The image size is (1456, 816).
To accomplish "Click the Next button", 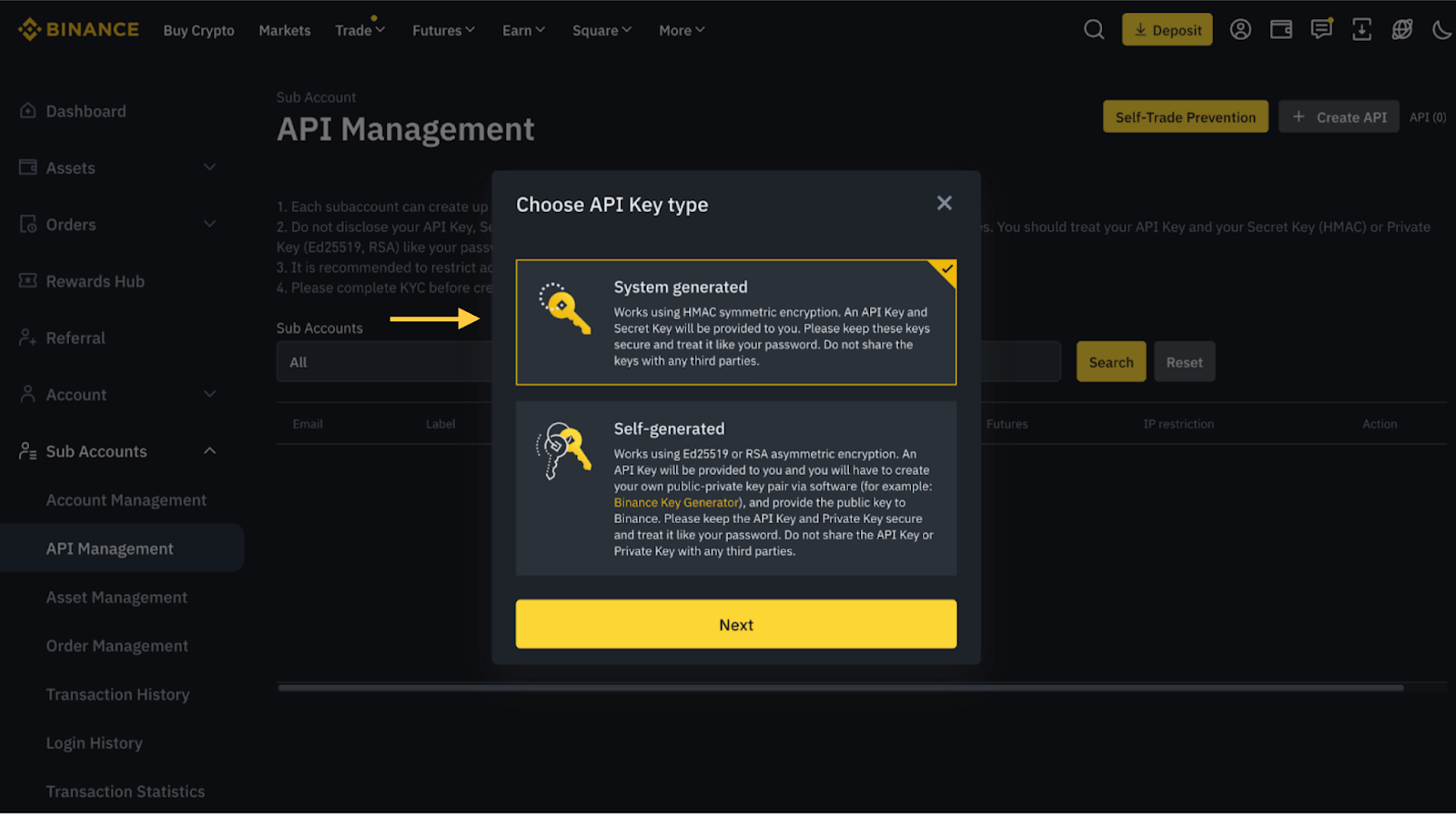I will pos(735,625).
